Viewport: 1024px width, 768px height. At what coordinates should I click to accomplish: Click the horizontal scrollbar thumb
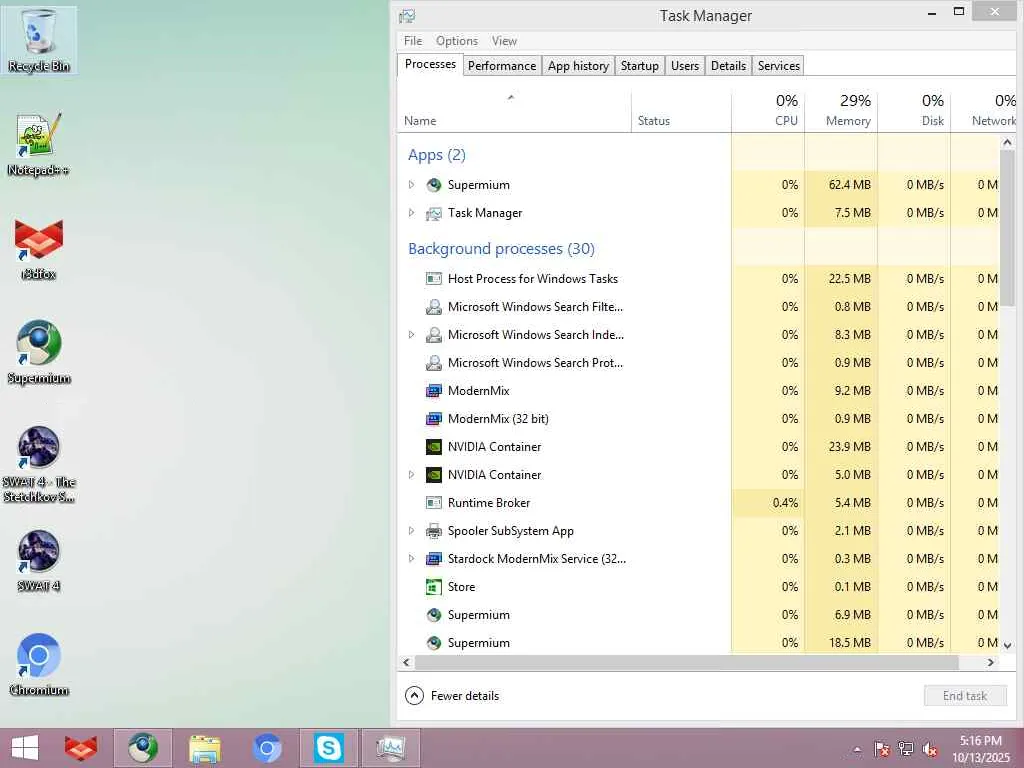tap(686, 663)
